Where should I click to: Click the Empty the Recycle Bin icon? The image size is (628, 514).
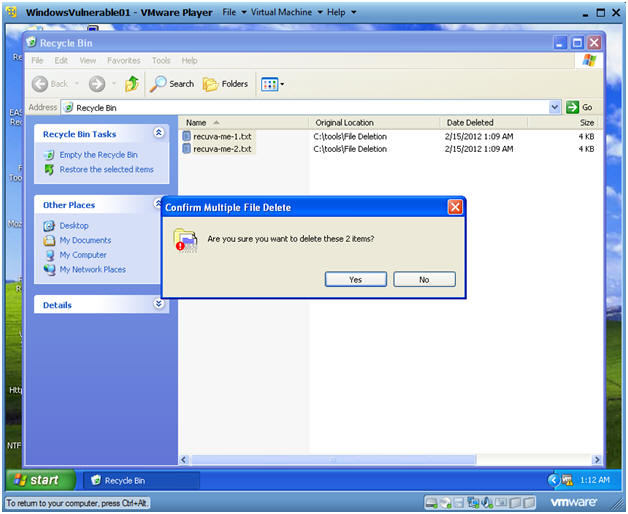point(49,155)
